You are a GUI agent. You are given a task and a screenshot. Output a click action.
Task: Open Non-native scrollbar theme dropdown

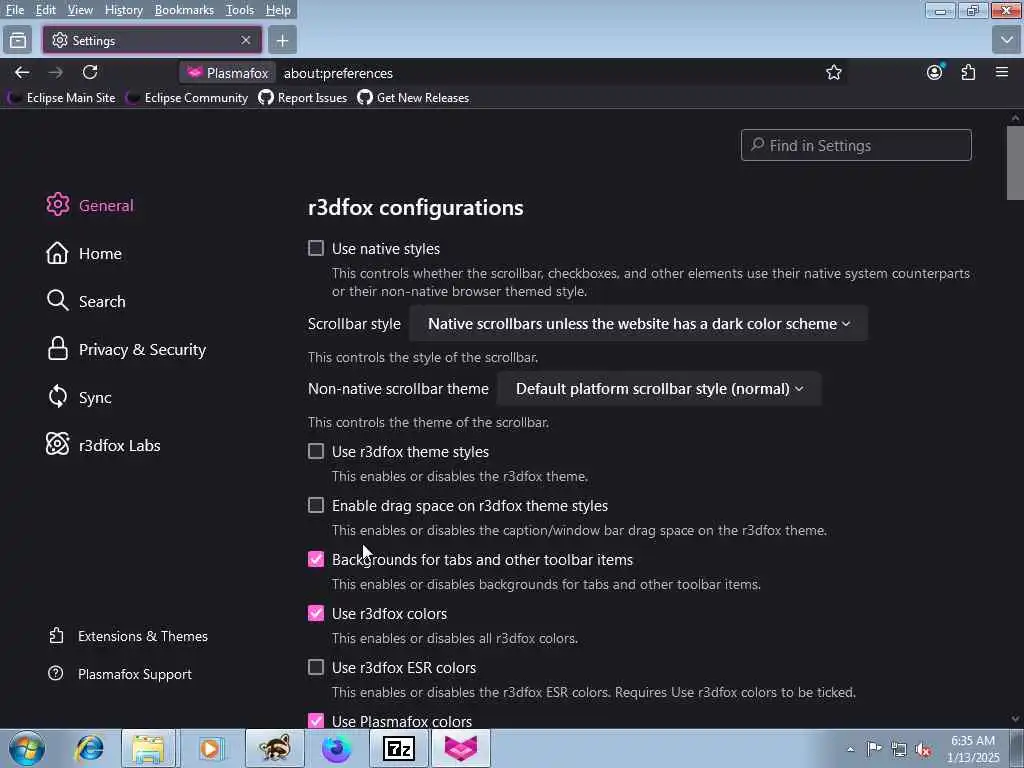pyautogui.click(x=659, y=389)
